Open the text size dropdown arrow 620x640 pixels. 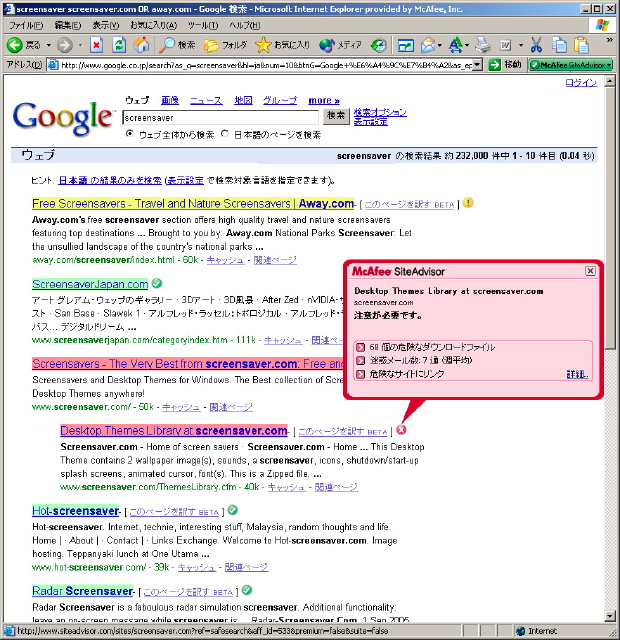(467, 45)
